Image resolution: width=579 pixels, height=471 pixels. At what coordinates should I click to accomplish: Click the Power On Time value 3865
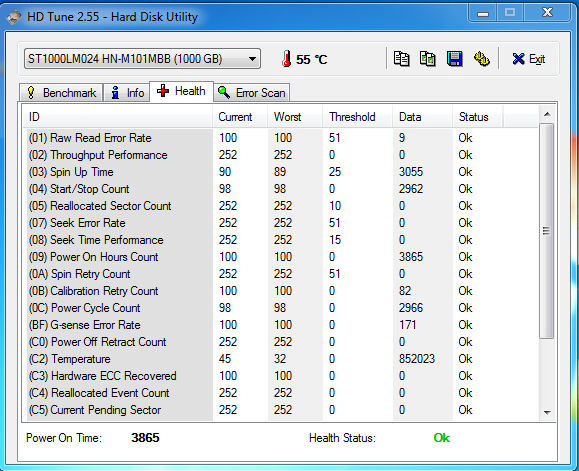coord(145,438)
